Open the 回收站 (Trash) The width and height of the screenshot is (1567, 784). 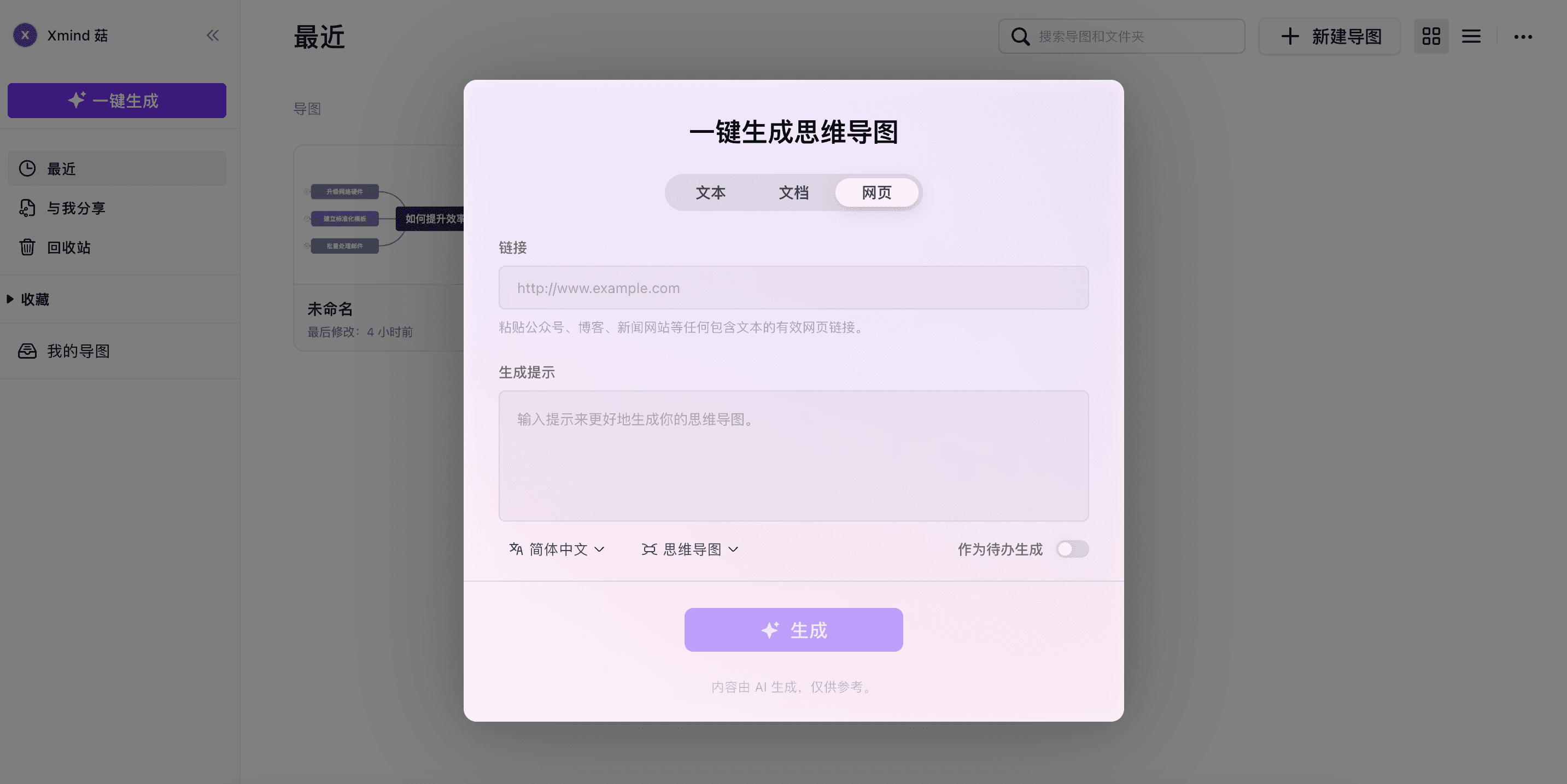click(67, 248)
